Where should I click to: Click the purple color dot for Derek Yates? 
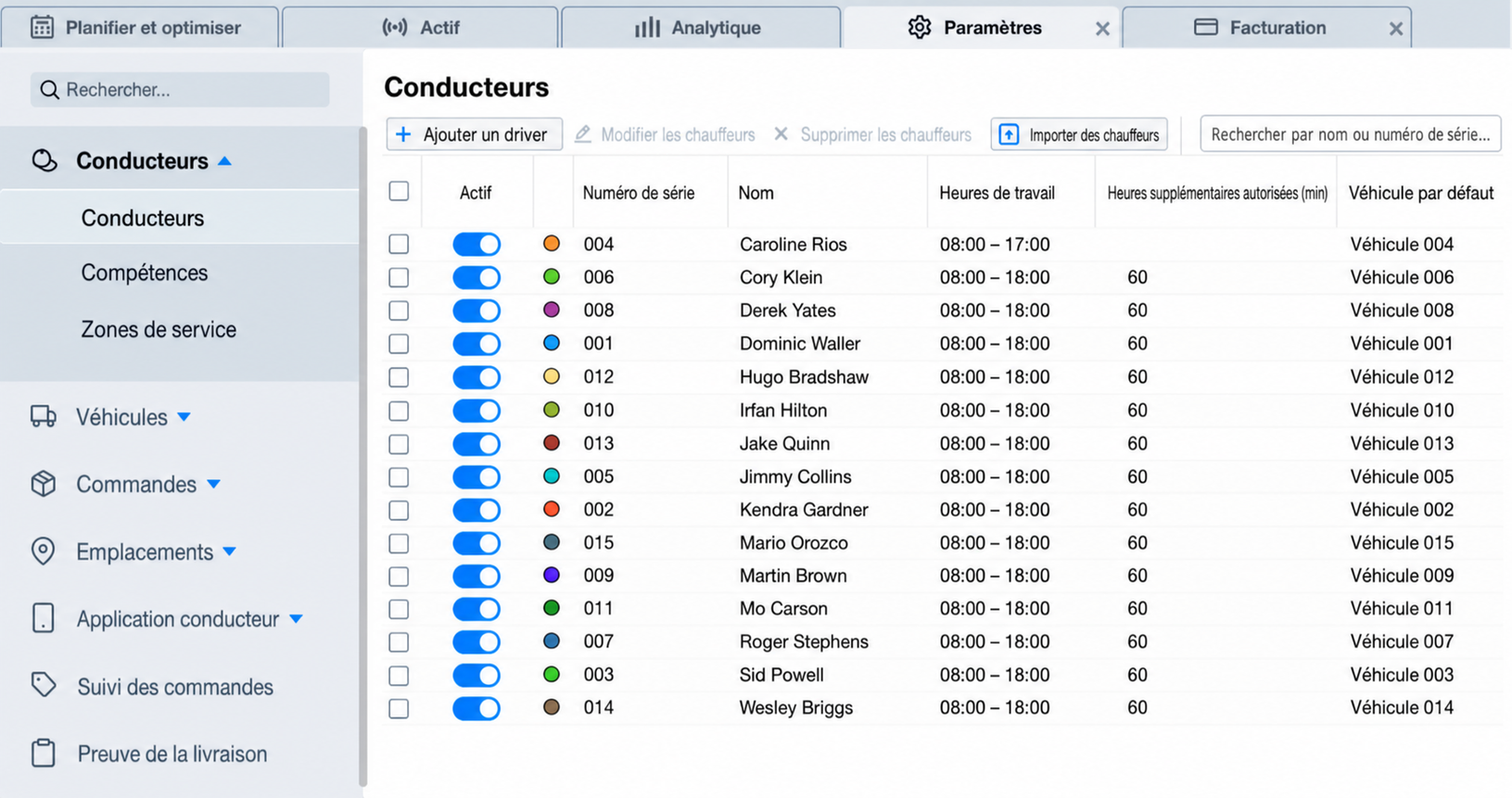(552, 310)
